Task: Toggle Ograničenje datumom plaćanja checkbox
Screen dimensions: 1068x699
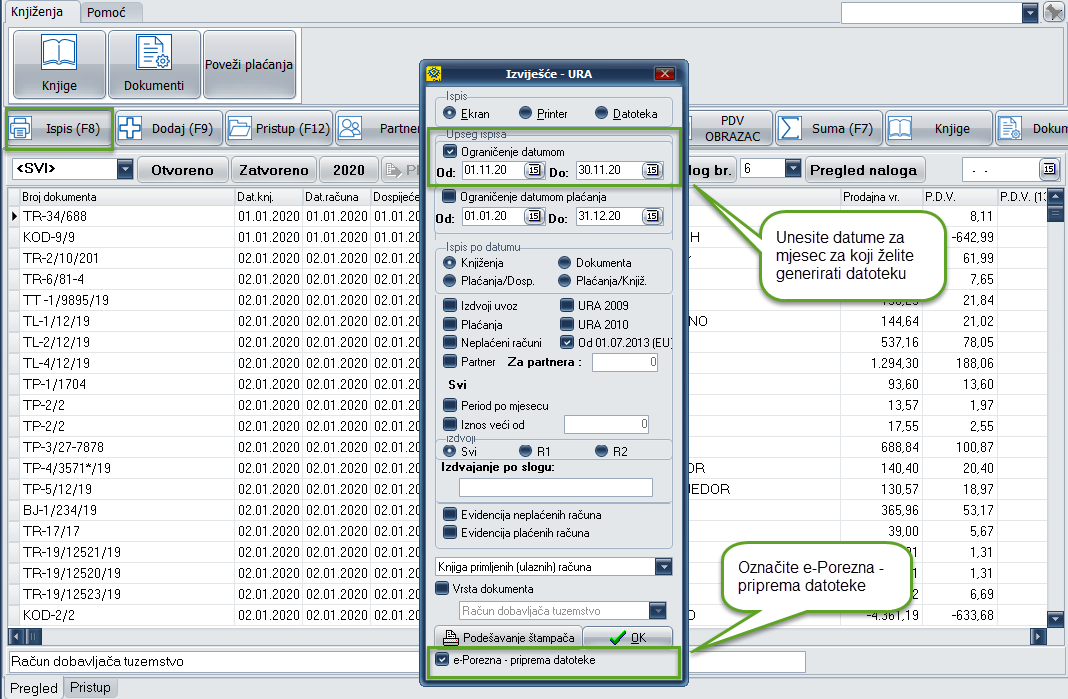Action: (x=449, y=196)
